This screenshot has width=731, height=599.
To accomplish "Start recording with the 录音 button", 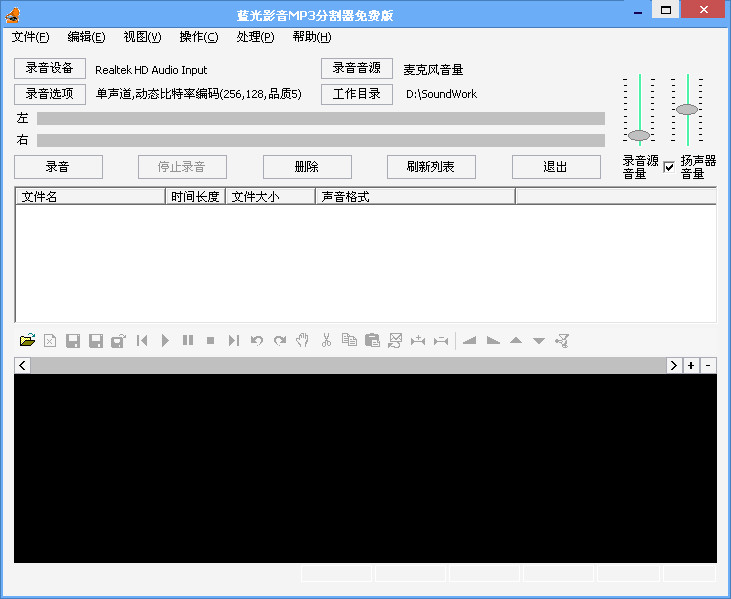I will (x=58, y=167).
